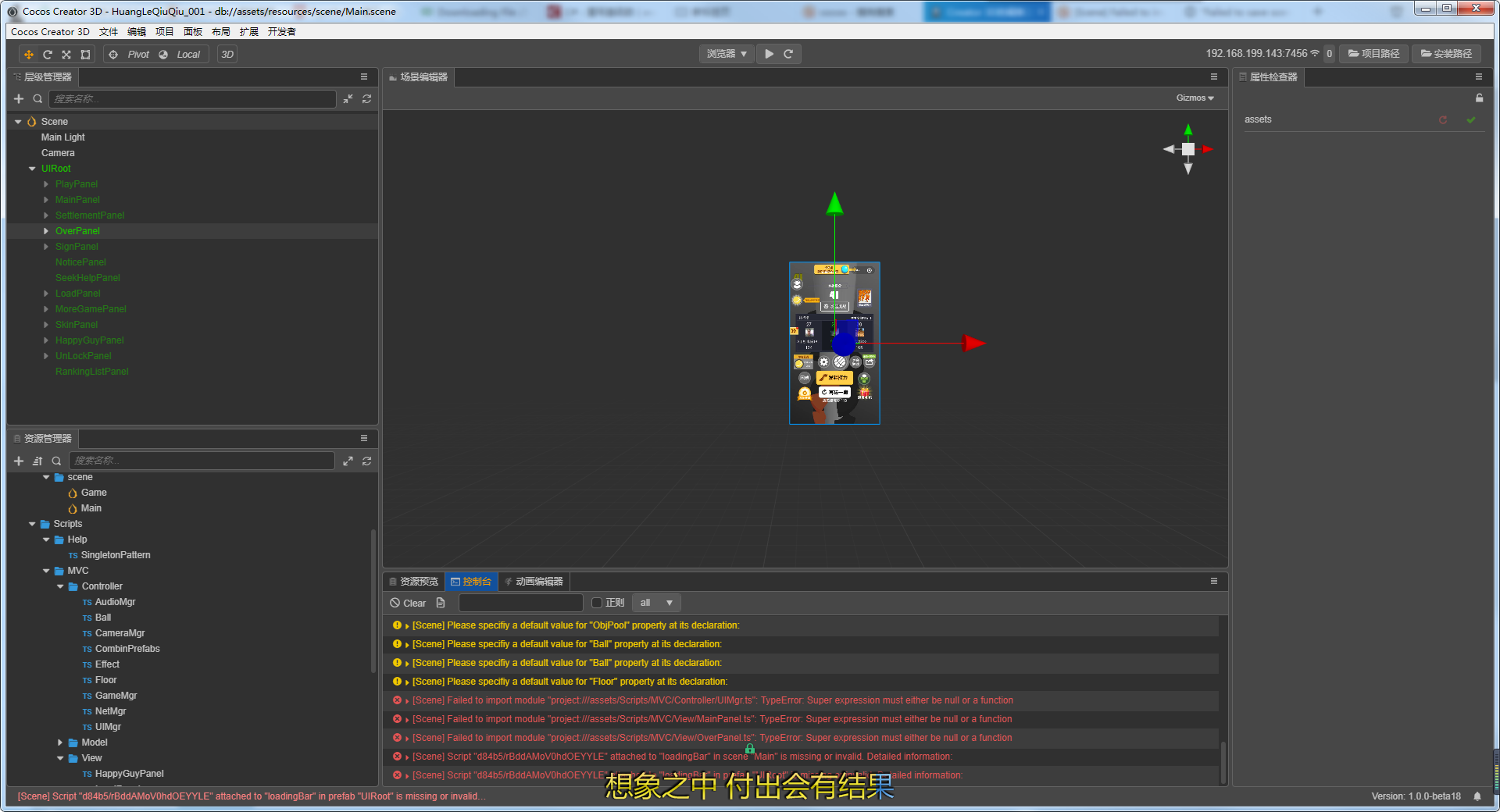Focus the hierarchy search name field

pyautogui.click(x=192, y=99)
